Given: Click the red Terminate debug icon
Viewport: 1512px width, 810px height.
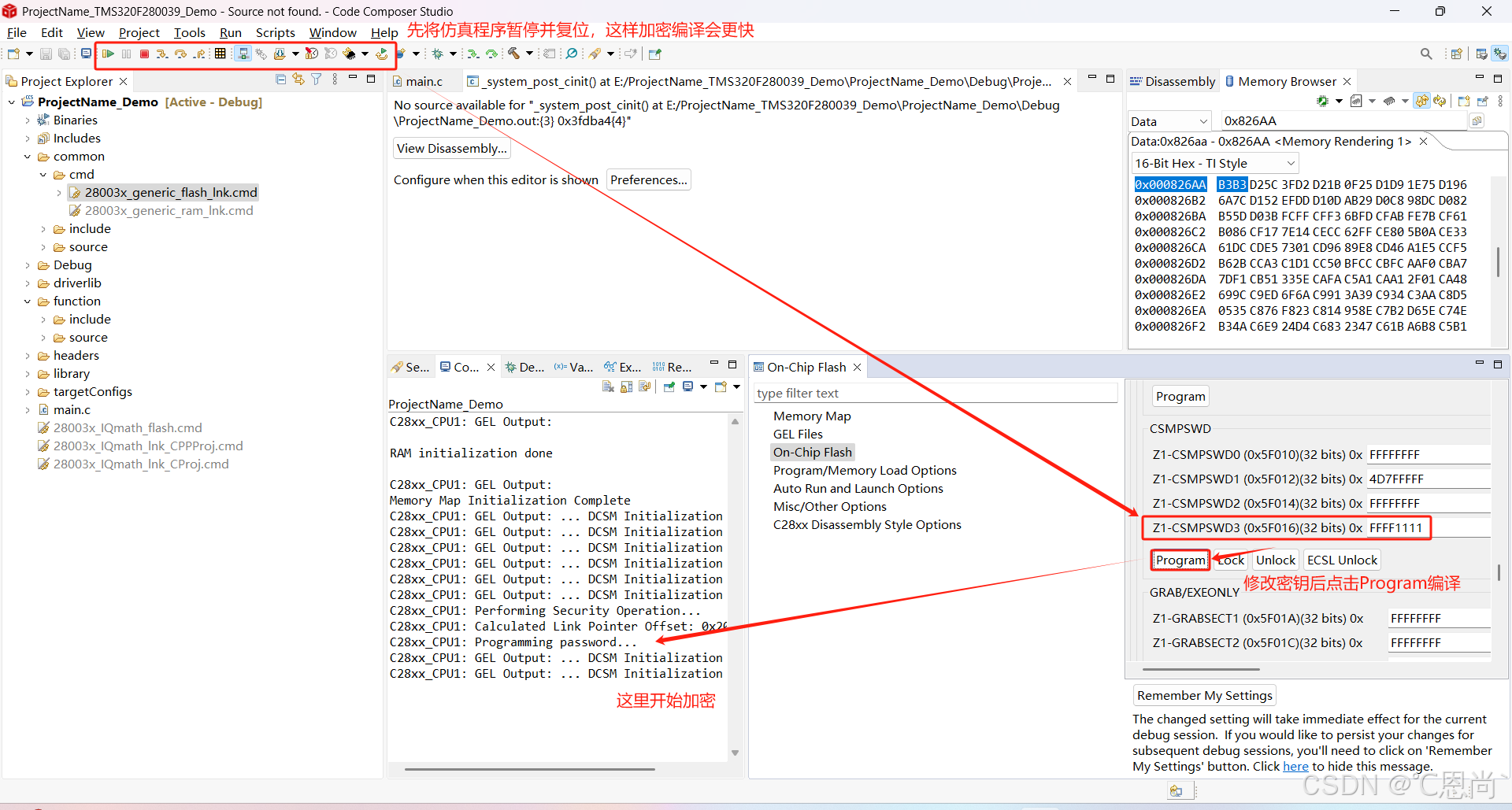Looking at the screenshot, I should click(144, 54).
